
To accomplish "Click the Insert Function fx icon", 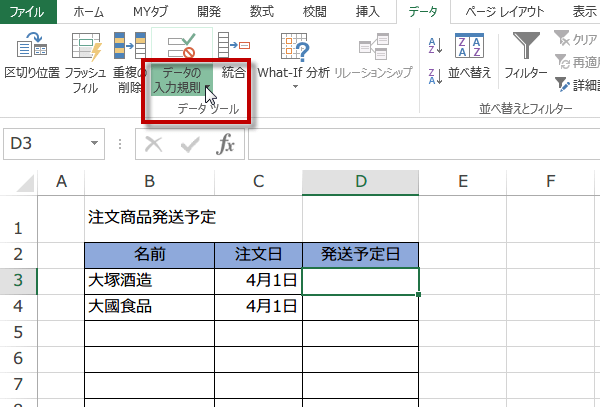I will [225, 144].
